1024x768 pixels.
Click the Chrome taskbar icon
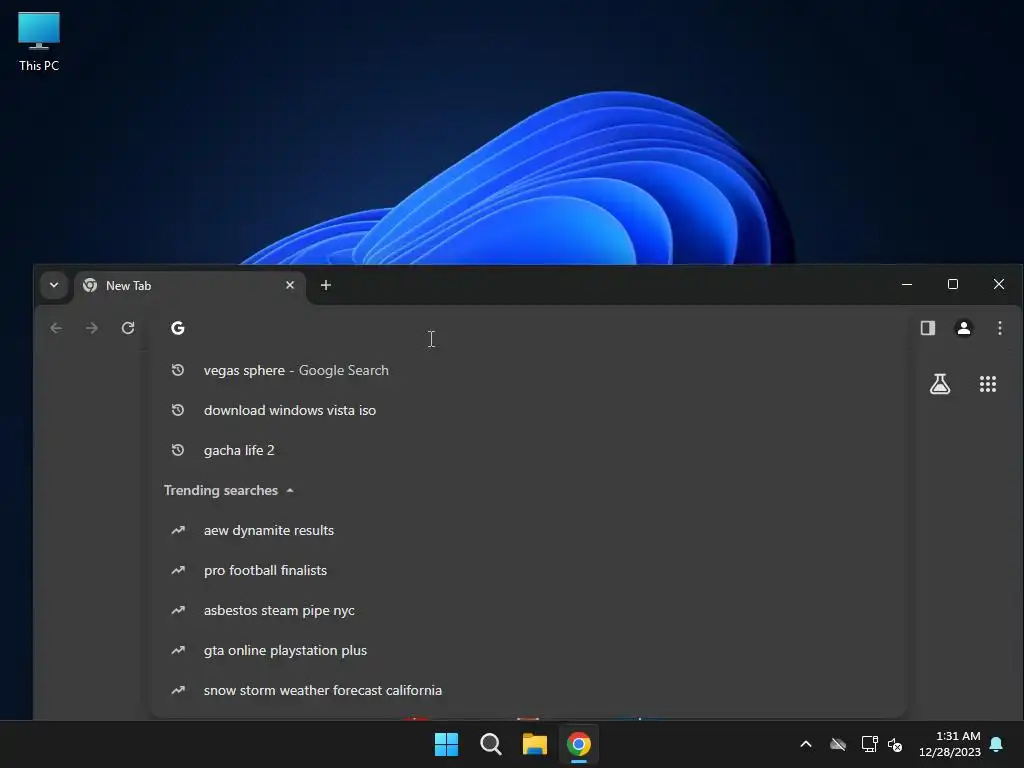579,744
